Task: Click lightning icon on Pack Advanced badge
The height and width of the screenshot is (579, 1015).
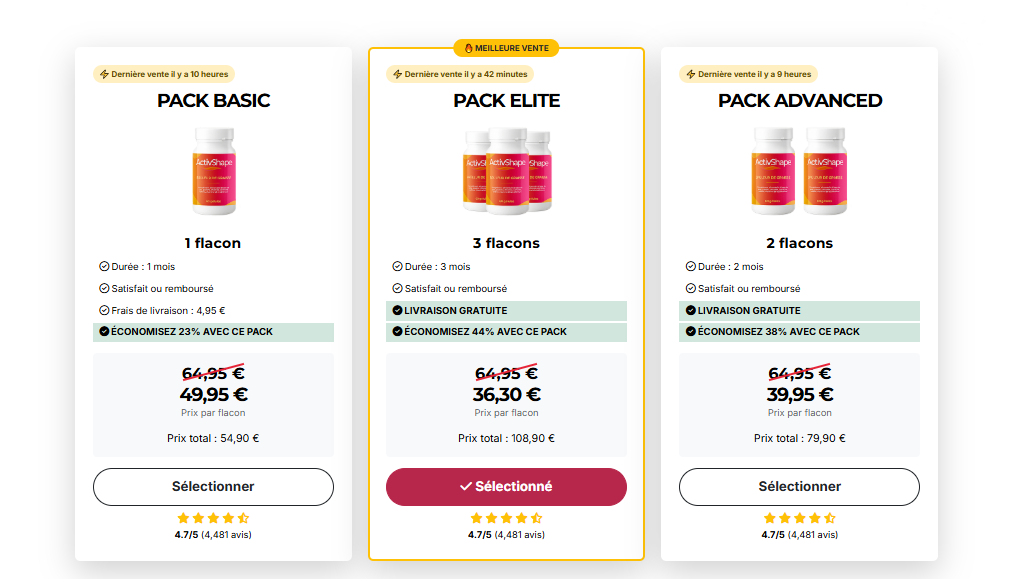Action: (690, 74)
